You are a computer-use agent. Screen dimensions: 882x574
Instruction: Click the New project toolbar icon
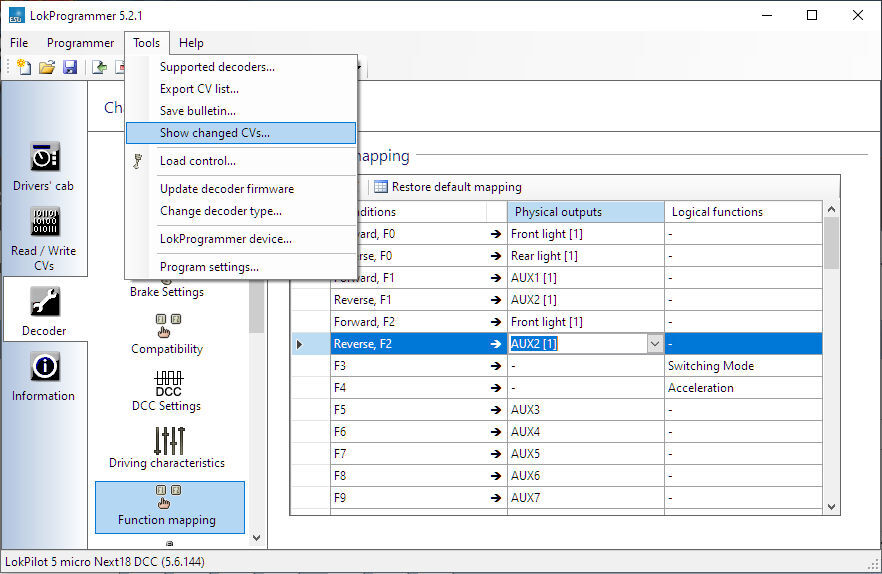24,67
